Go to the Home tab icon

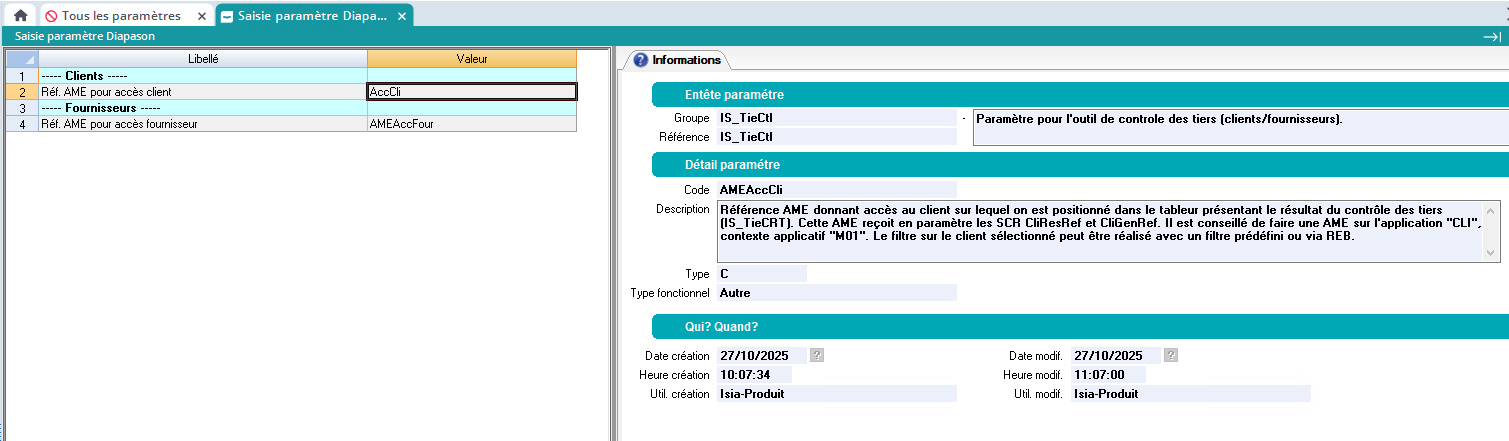[x=20, y=16]
